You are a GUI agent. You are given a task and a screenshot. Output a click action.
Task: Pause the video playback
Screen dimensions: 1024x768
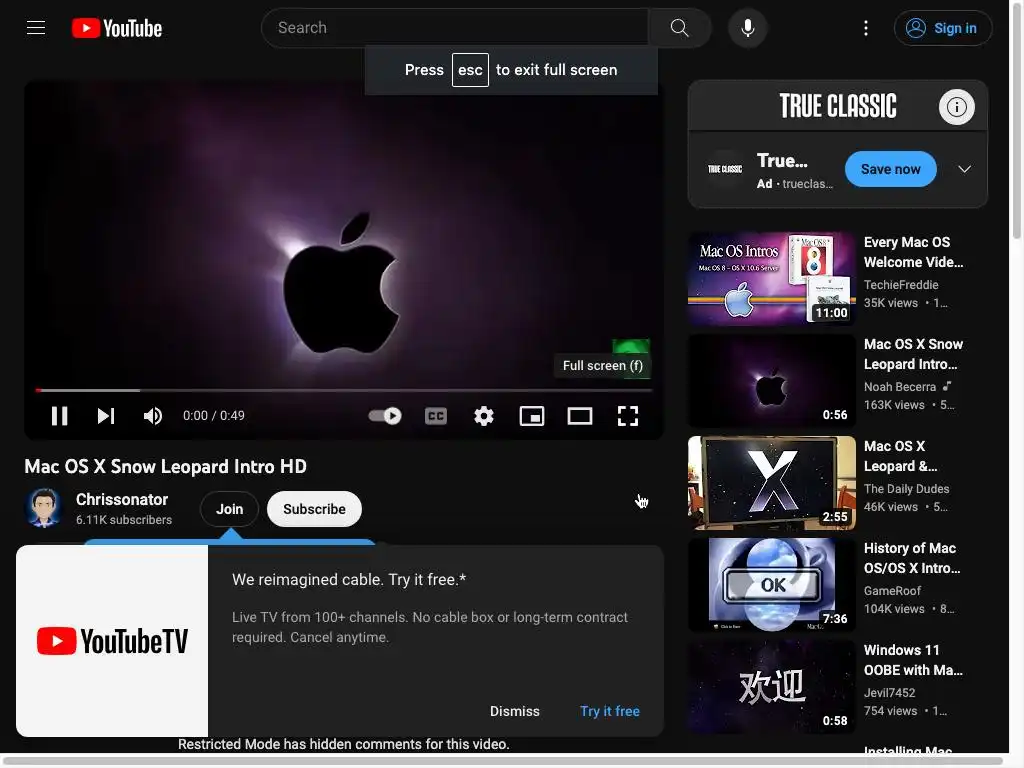59,416
